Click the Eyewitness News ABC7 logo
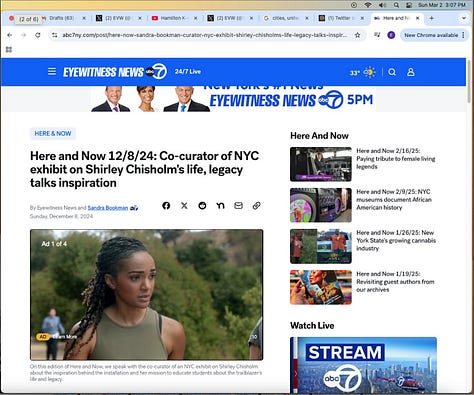Screen dimensions: 474x395 (115, 71)
